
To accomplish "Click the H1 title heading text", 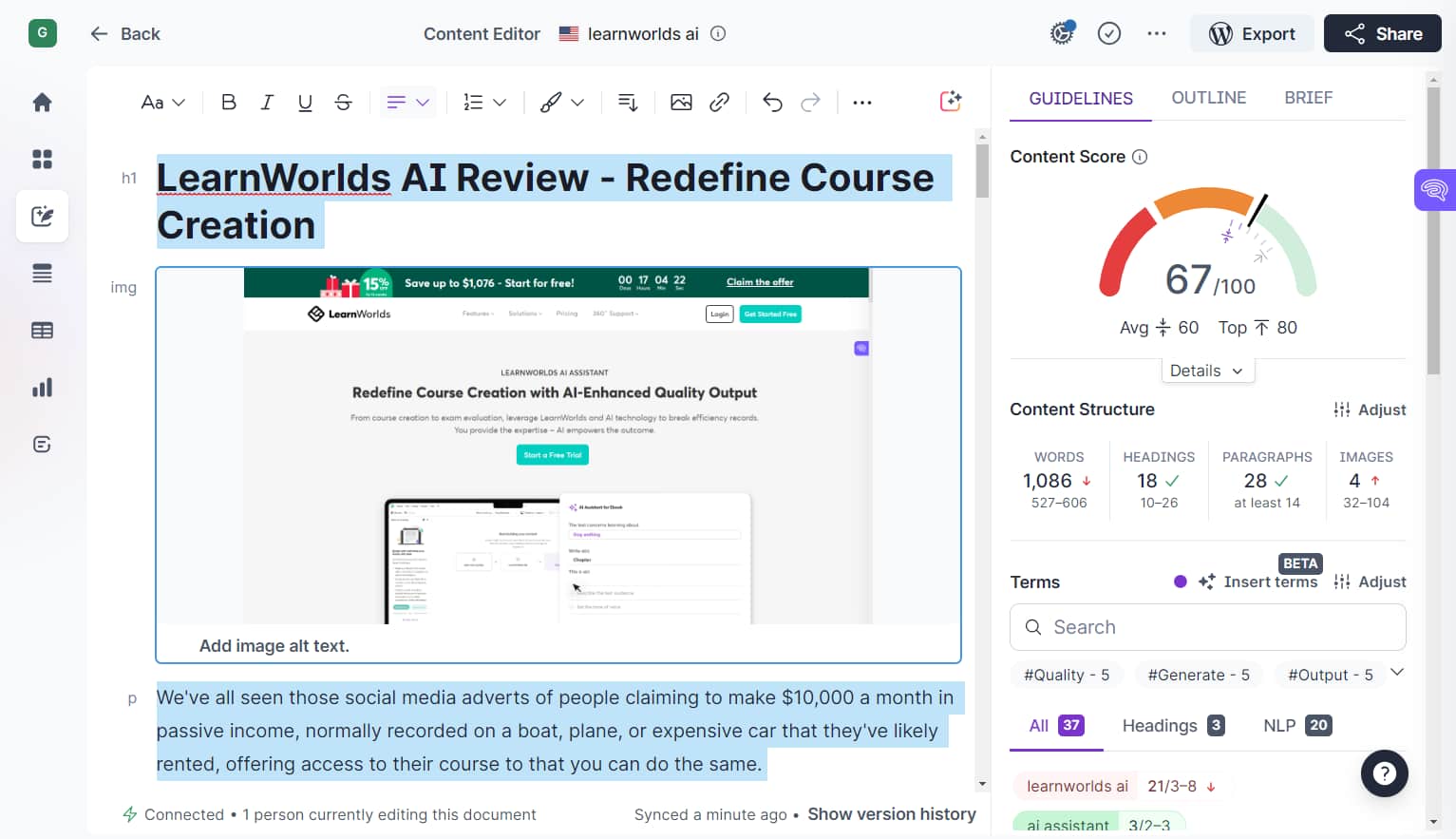I will (555, 201).
